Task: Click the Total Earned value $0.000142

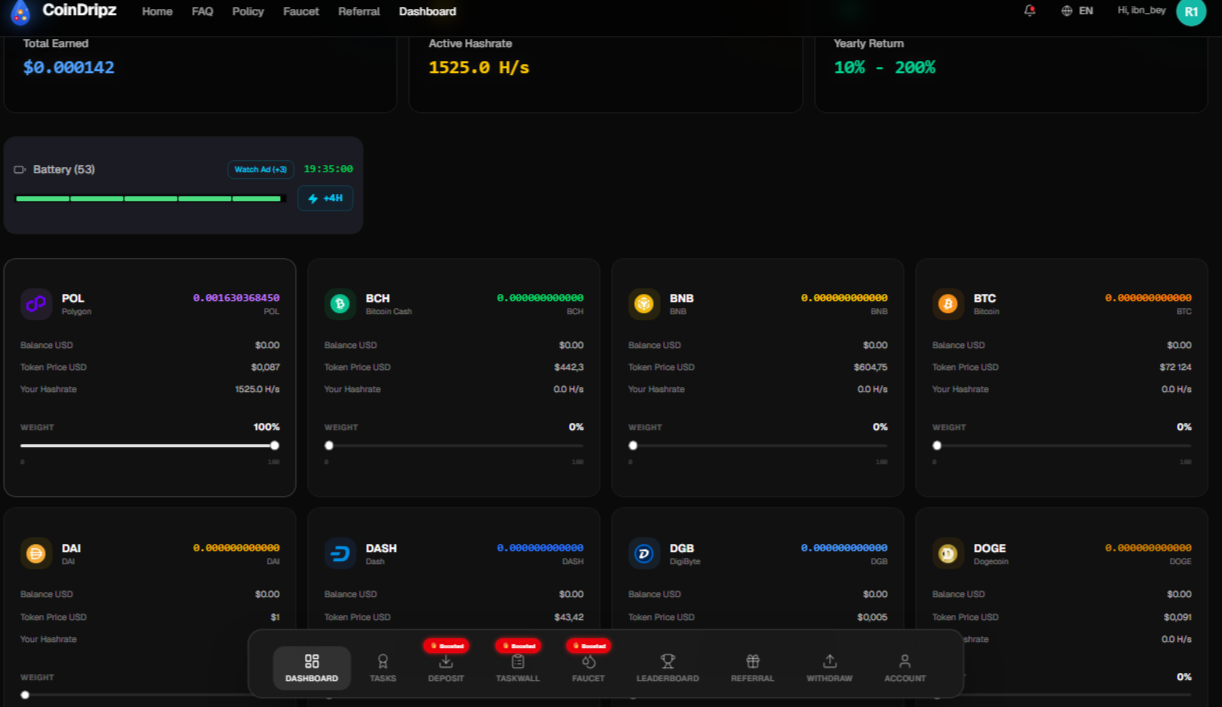Action: (x=69, y=68)
